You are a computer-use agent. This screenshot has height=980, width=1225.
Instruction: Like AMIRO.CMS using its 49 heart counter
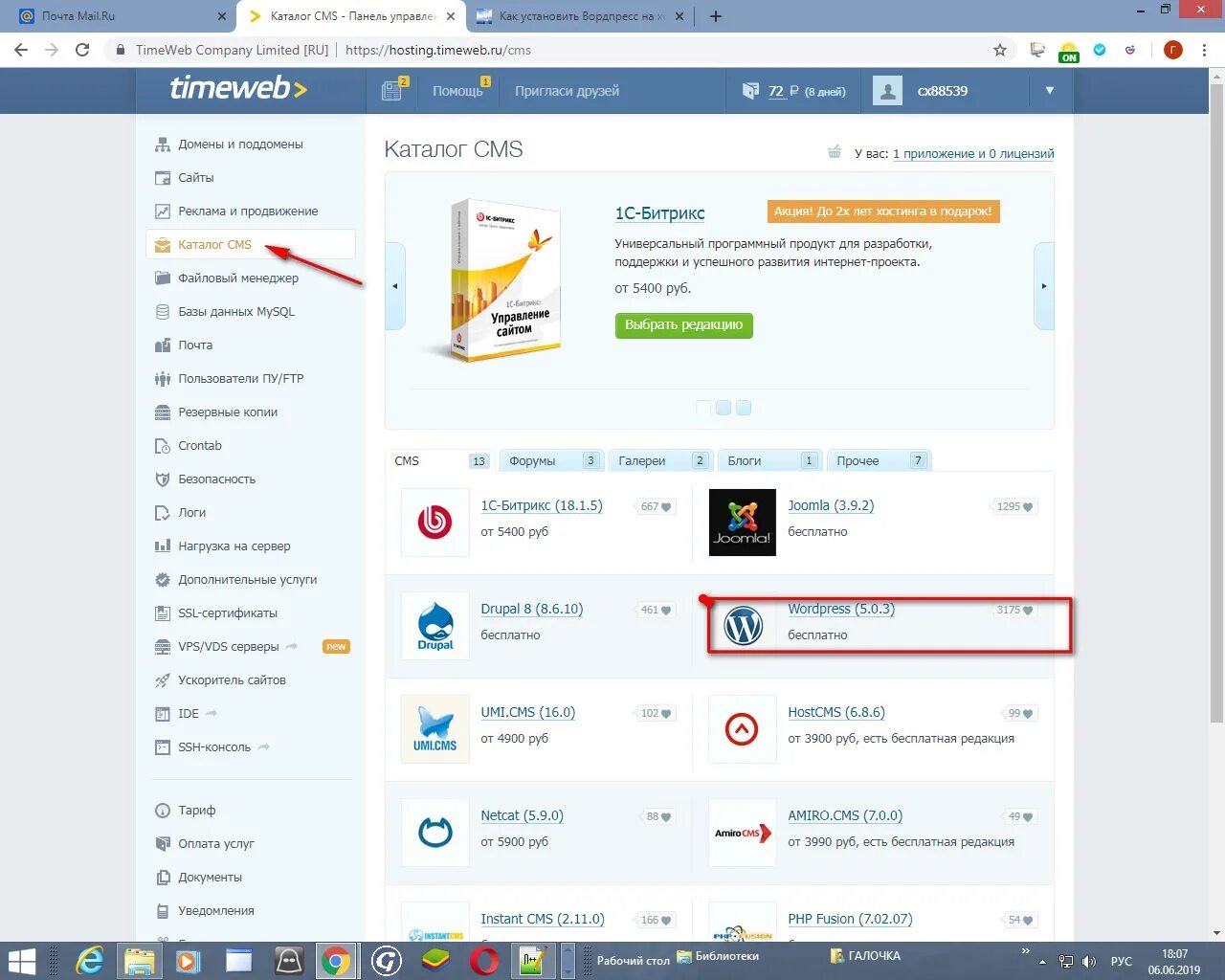point(1020,817)
